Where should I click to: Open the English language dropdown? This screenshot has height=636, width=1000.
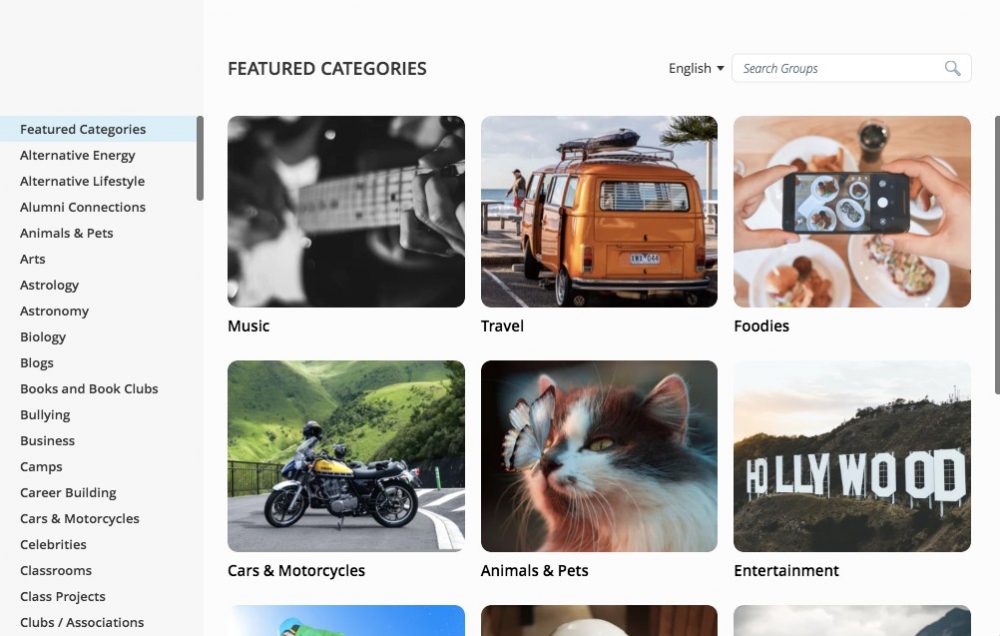[696, 68]
